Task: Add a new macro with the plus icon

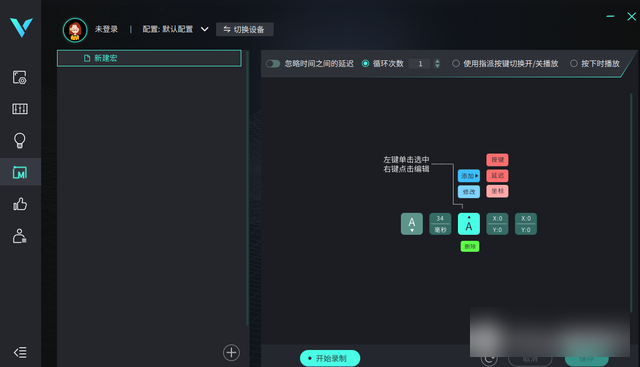Action: tap(231, 352)
